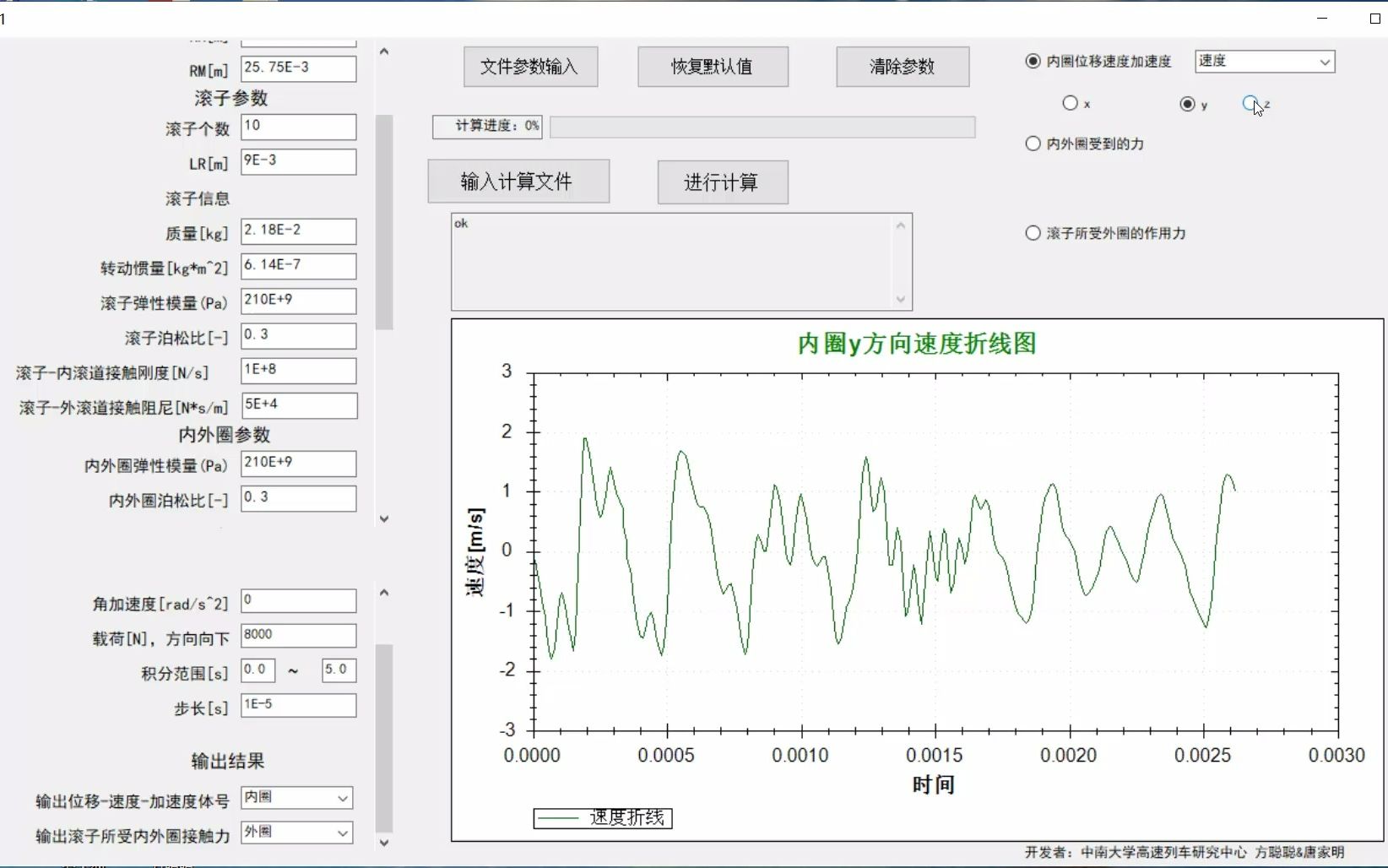
Task: Click the 滚子个数 input field
Action: coord(299,127)
